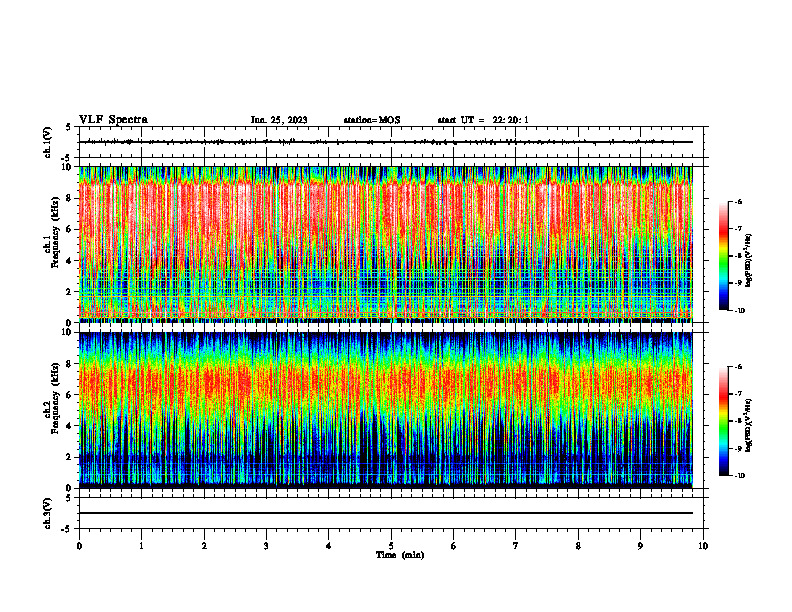The height and width of the screenshot is (612, 792).
Task: Click the ch.1 color bar log(PSD) label
Action: [749, 261]
